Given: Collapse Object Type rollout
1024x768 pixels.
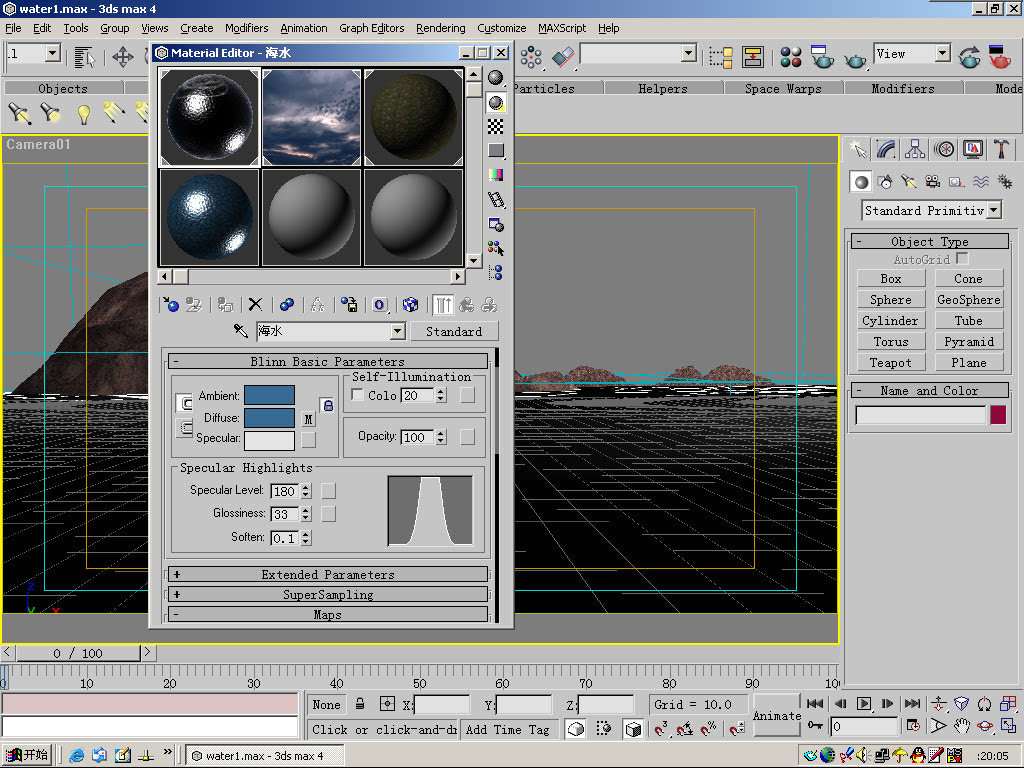Looking at the screenshot, I should point(930,242).
